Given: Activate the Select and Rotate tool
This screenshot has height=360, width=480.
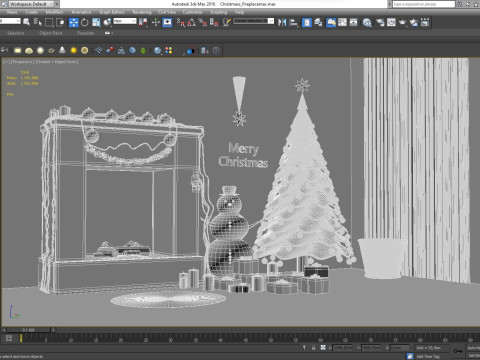Looking at the screenshot, I should [x=85, y=22].
